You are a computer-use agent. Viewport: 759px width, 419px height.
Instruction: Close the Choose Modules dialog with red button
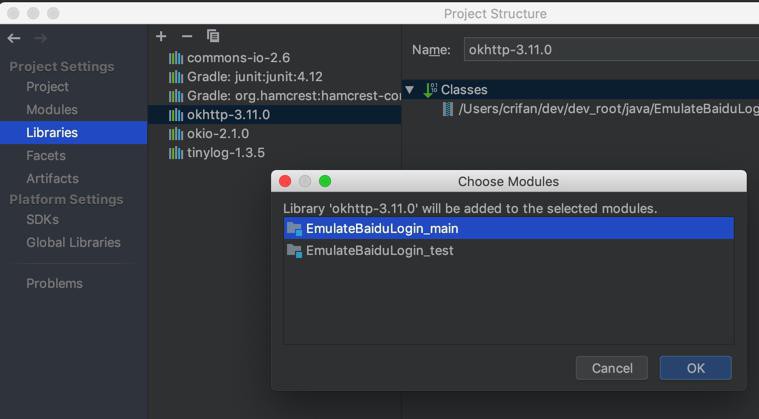click(x=285, y=181)
